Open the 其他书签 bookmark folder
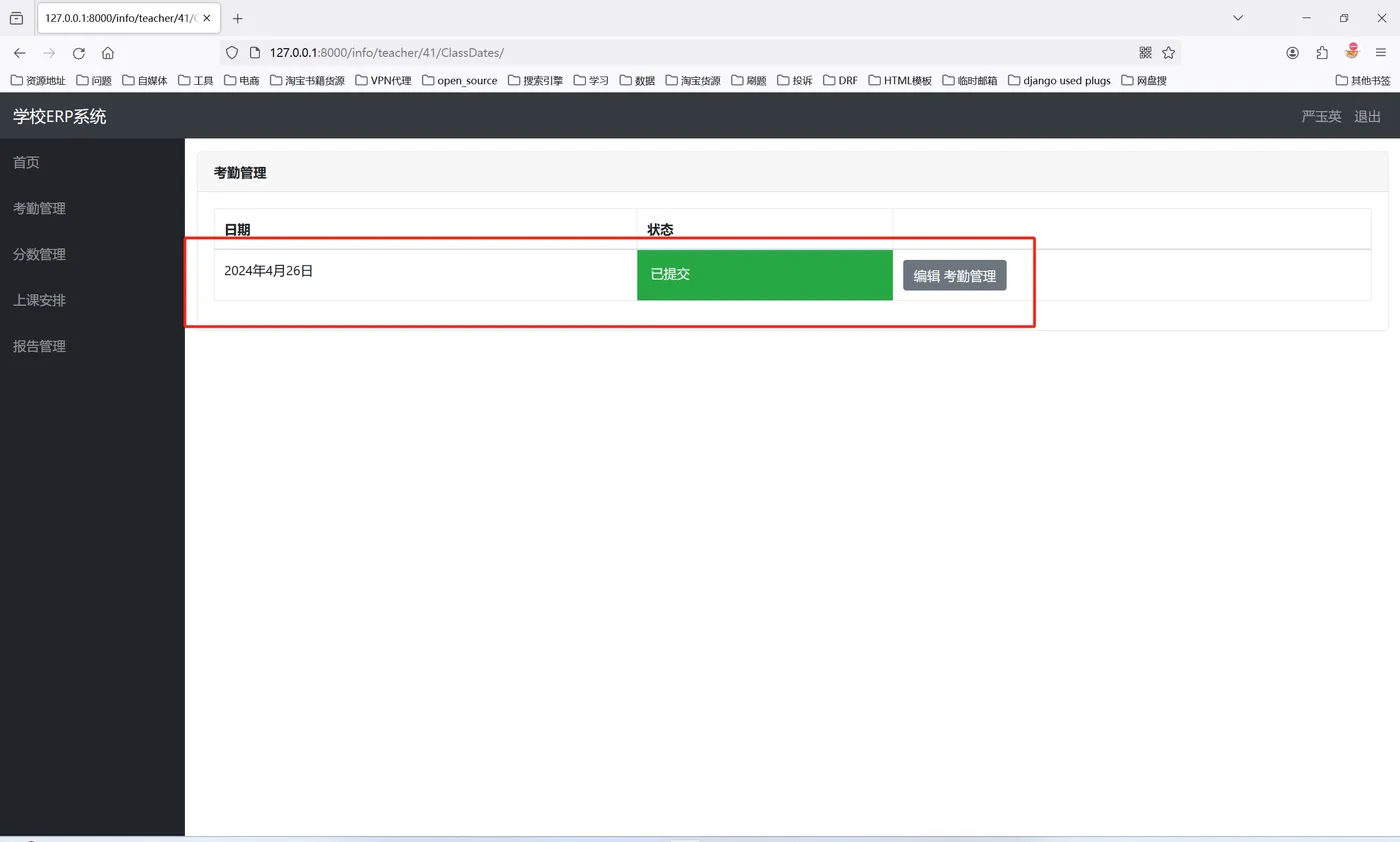The width and height of the screenshot is (1400, 842). [x=1363, y=80]
